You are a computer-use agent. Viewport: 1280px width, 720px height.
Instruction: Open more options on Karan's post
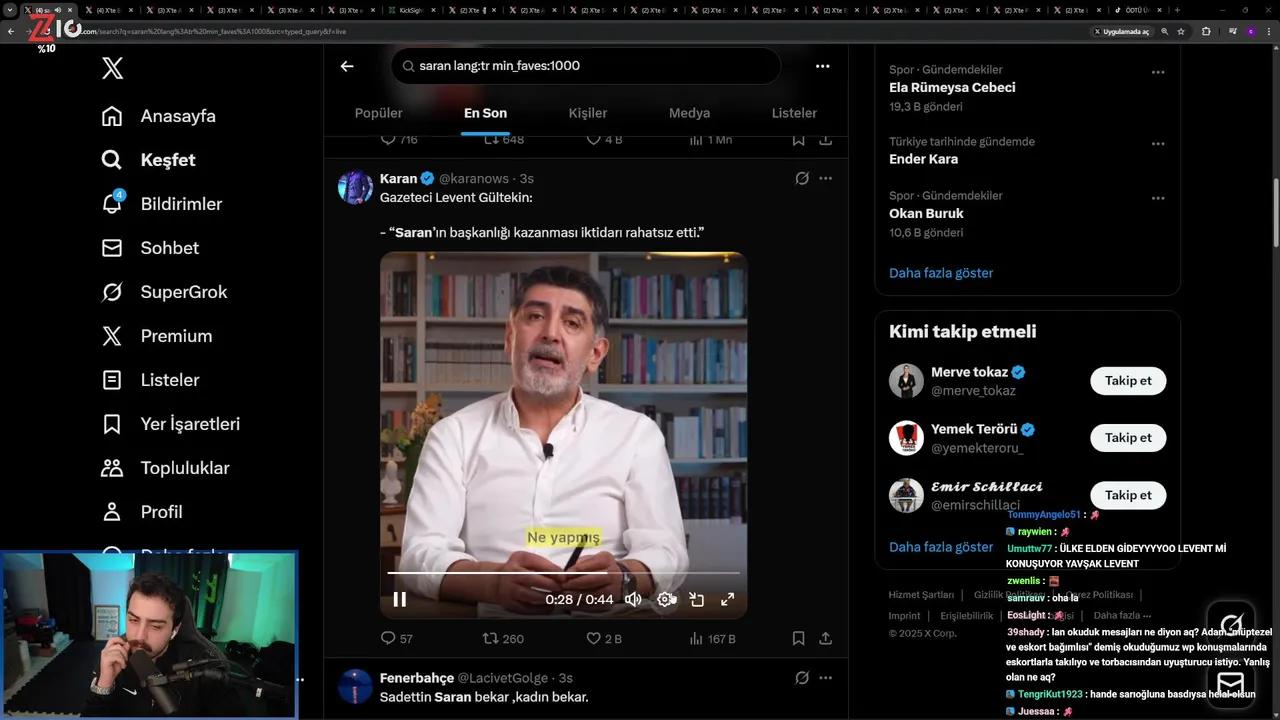point(825,178)
